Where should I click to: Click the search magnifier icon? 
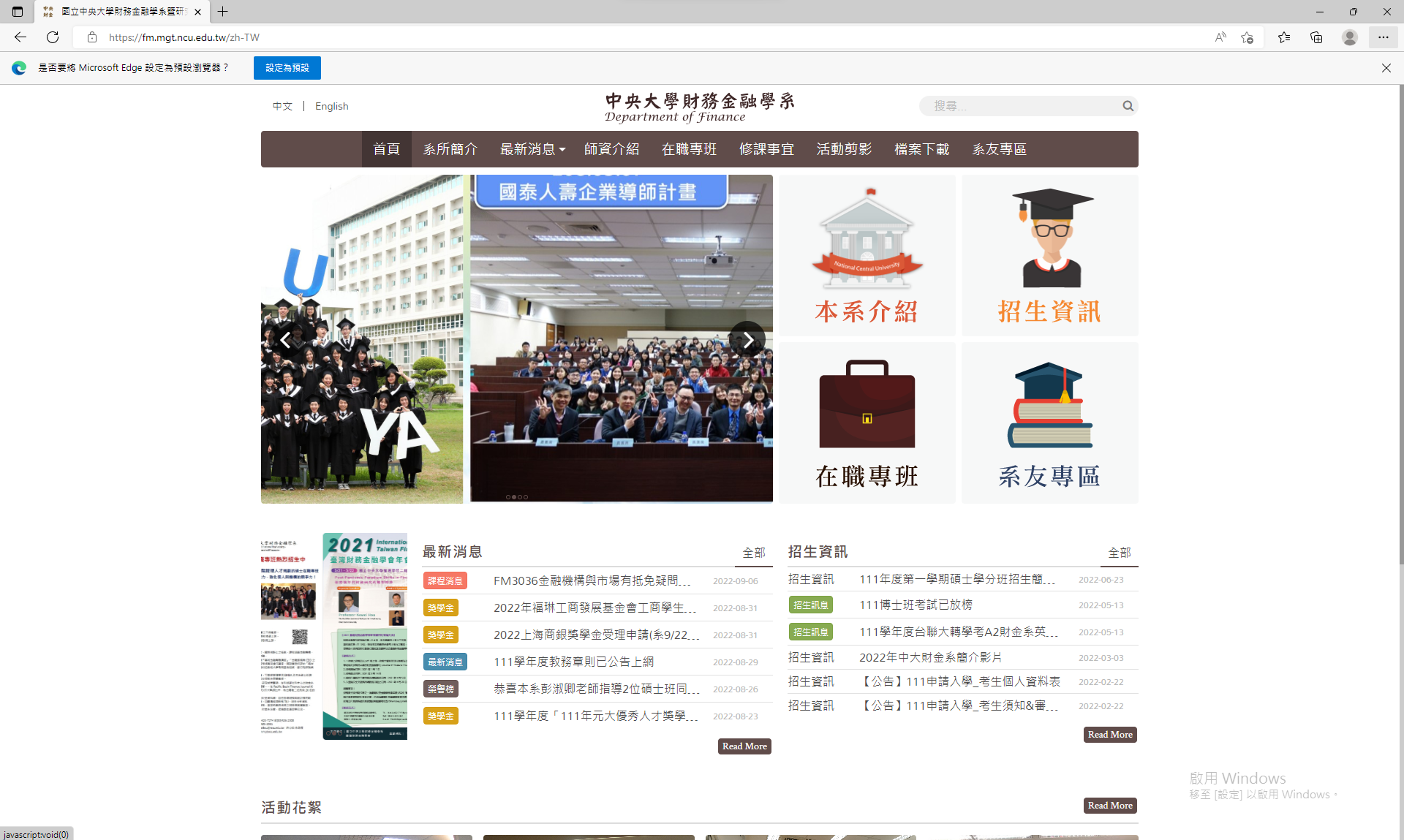1128,106
